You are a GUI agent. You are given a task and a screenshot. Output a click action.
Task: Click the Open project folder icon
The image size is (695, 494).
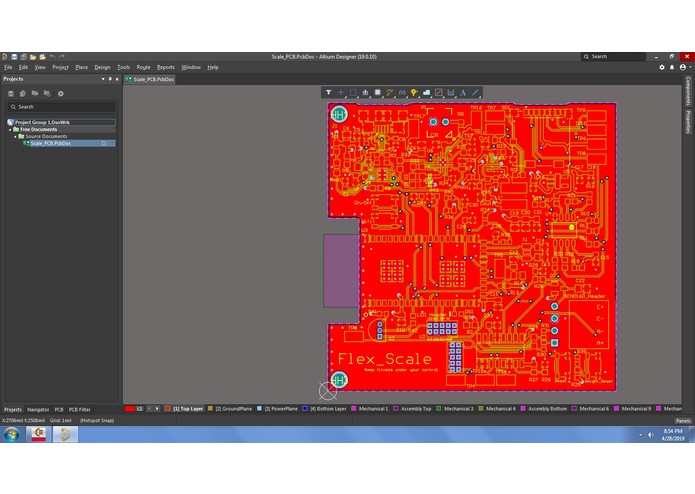point(43,57)
